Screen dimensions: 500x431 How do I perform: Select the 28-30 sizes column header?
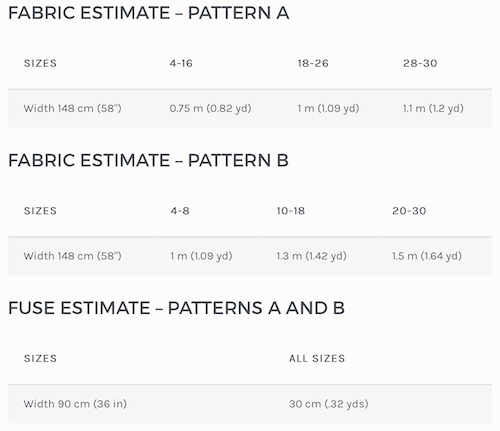tap(420, 63)
